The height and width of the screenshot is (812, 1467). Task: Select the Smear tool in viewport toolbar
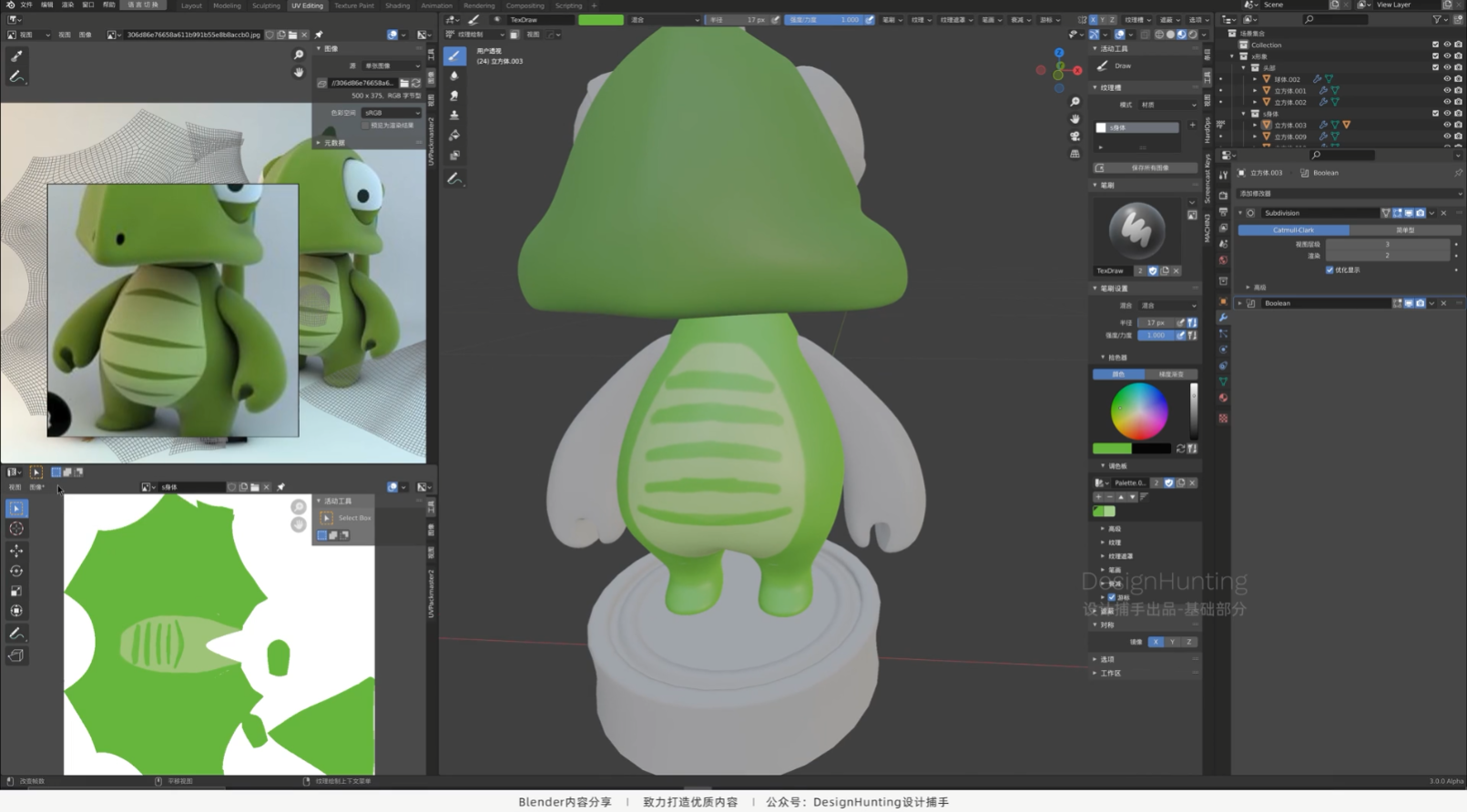tap(454, 96)
